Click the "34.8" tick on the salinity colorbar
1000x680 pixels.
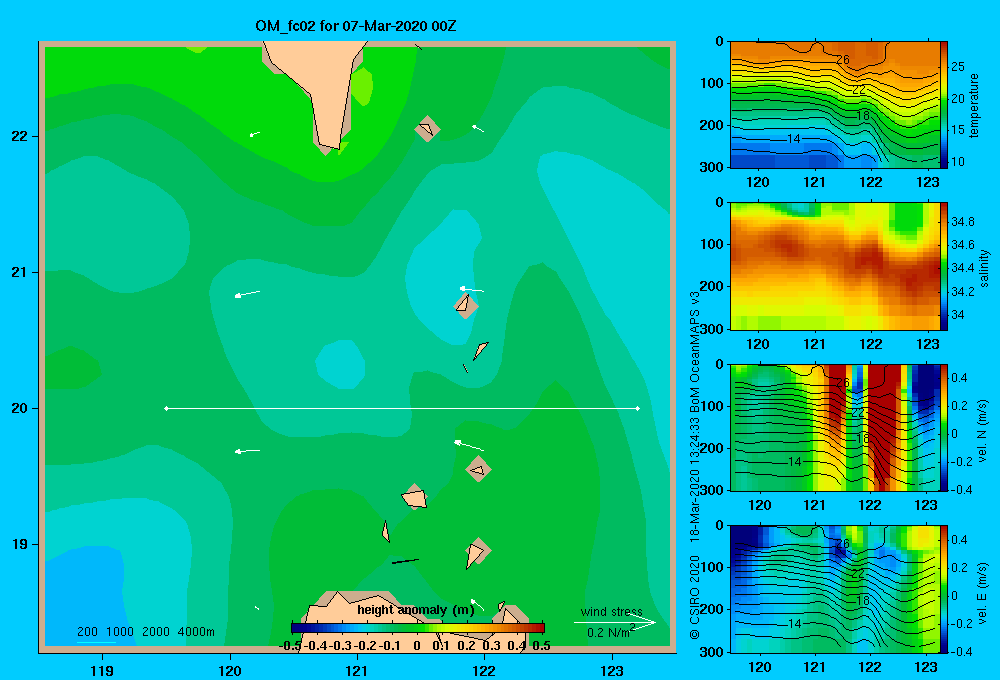click(962, 222)
